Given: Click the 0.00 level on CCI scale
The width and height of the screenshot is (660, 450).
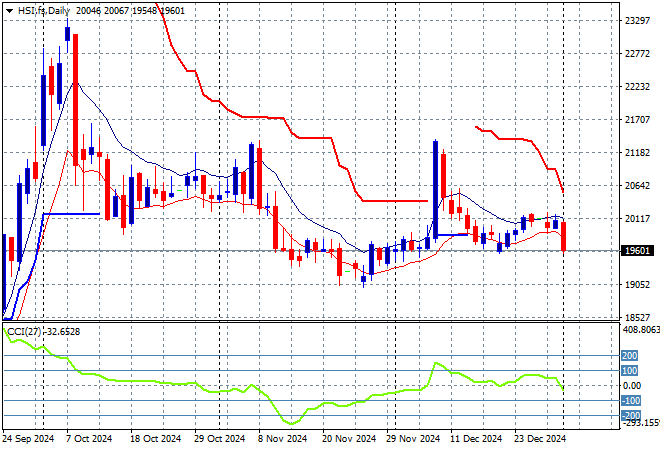Looking at the screenshot, I should point(632,386).
